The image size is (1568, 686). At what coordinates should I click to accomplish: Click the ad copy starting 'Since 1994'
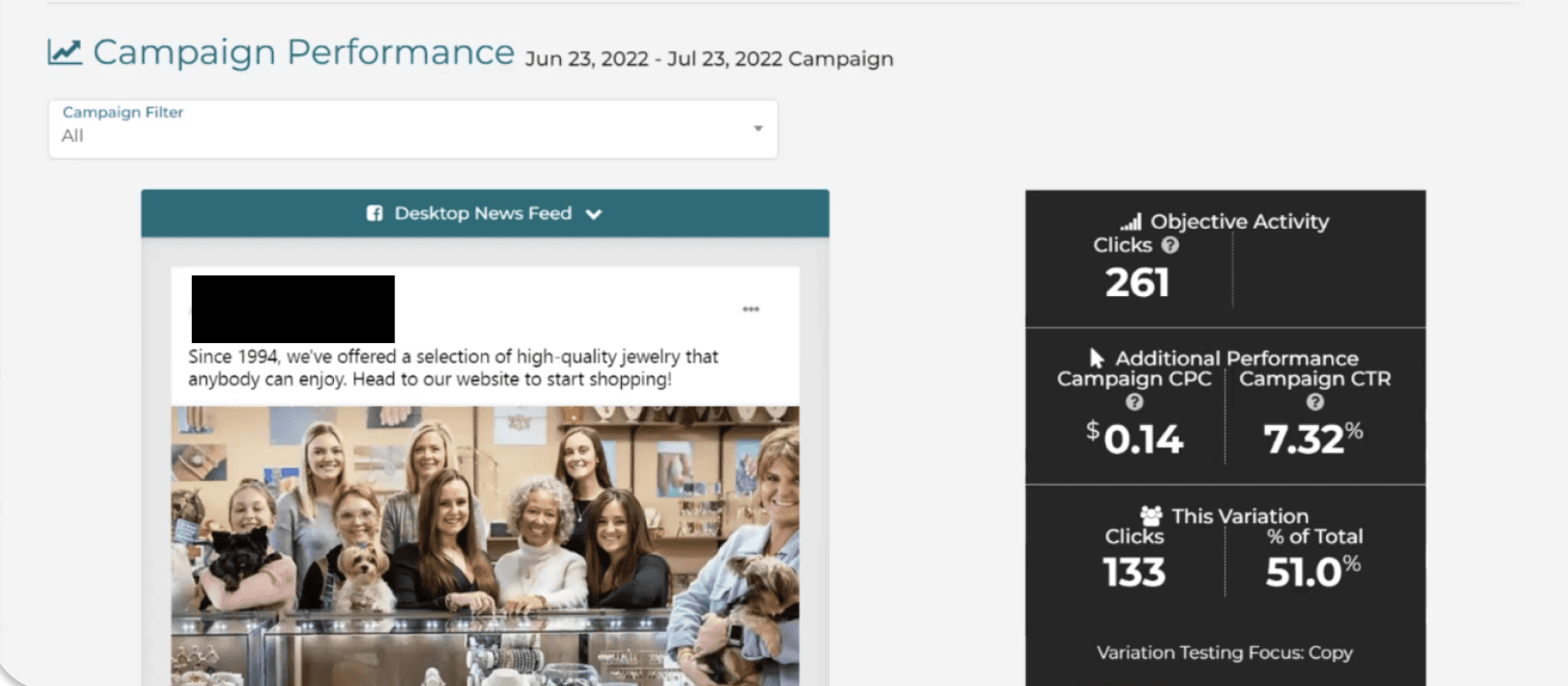click(453, 367)
